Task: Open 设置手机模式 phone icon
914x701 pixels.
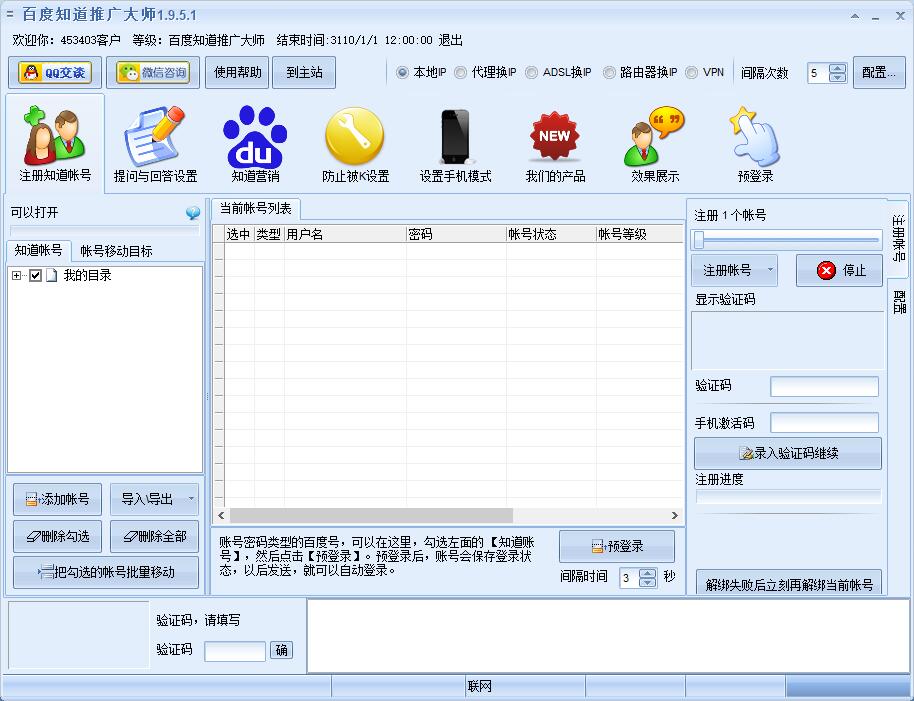Action: [455, 143]
